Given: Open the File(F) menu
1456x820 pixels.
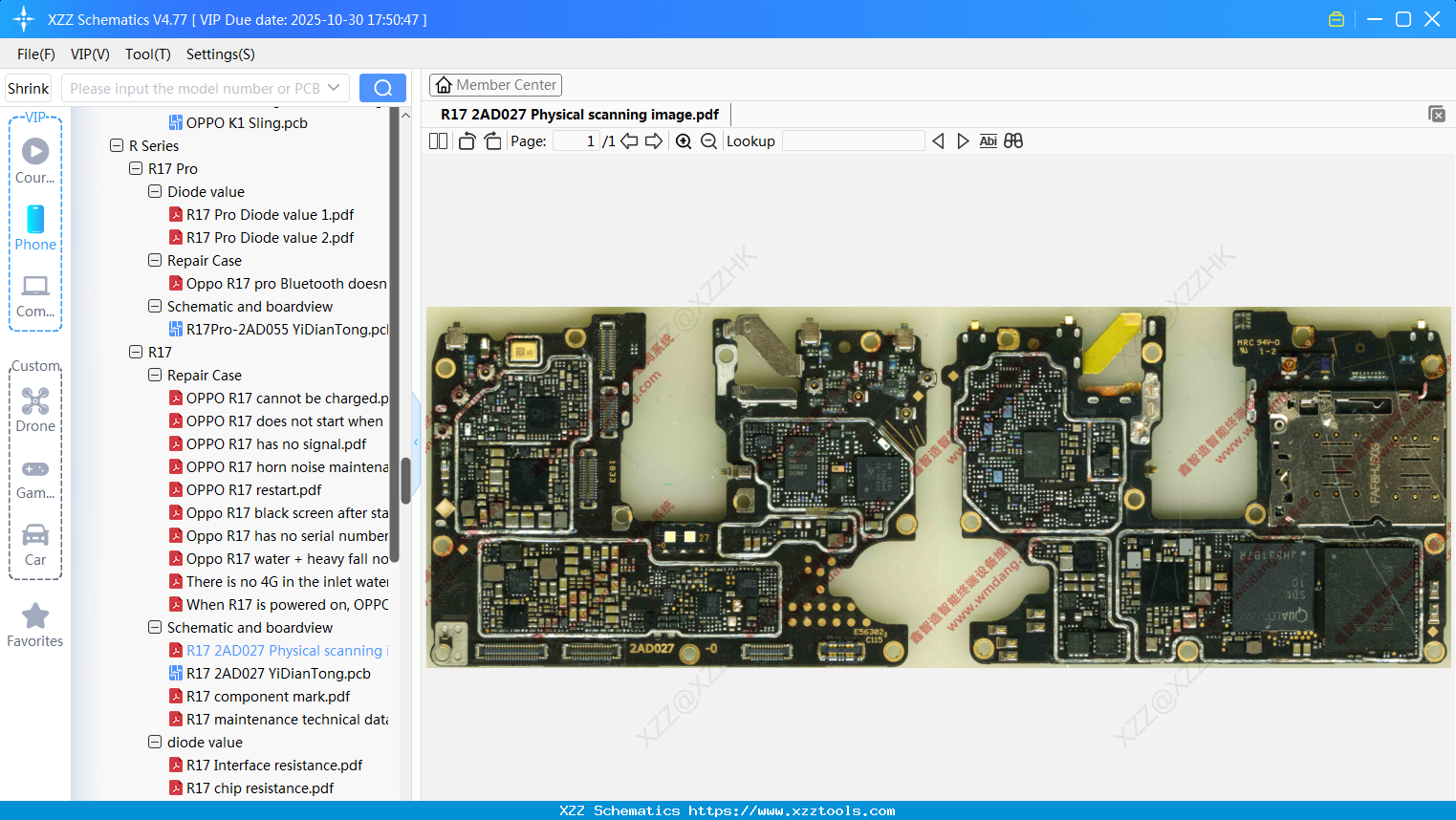Looking at the screenshot, I should pyautogui.click(x=36, y=54).
